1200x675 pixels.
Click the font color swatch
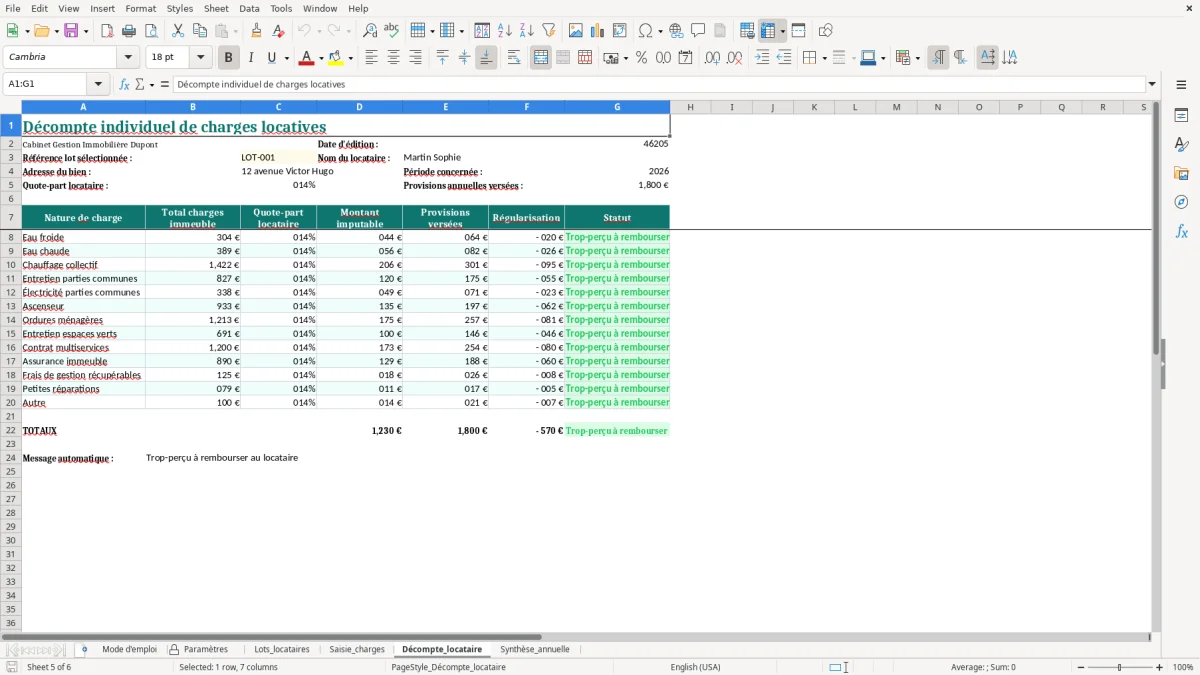click(x=307, y=58)
